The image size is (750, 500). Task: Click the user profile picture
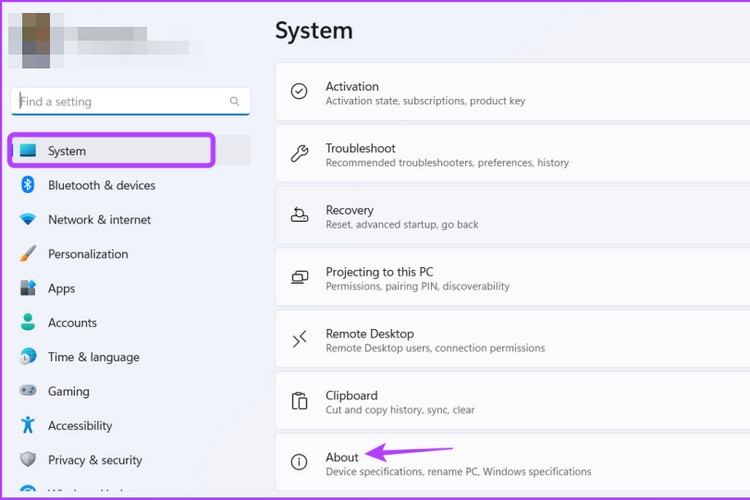tap(36, 40)
